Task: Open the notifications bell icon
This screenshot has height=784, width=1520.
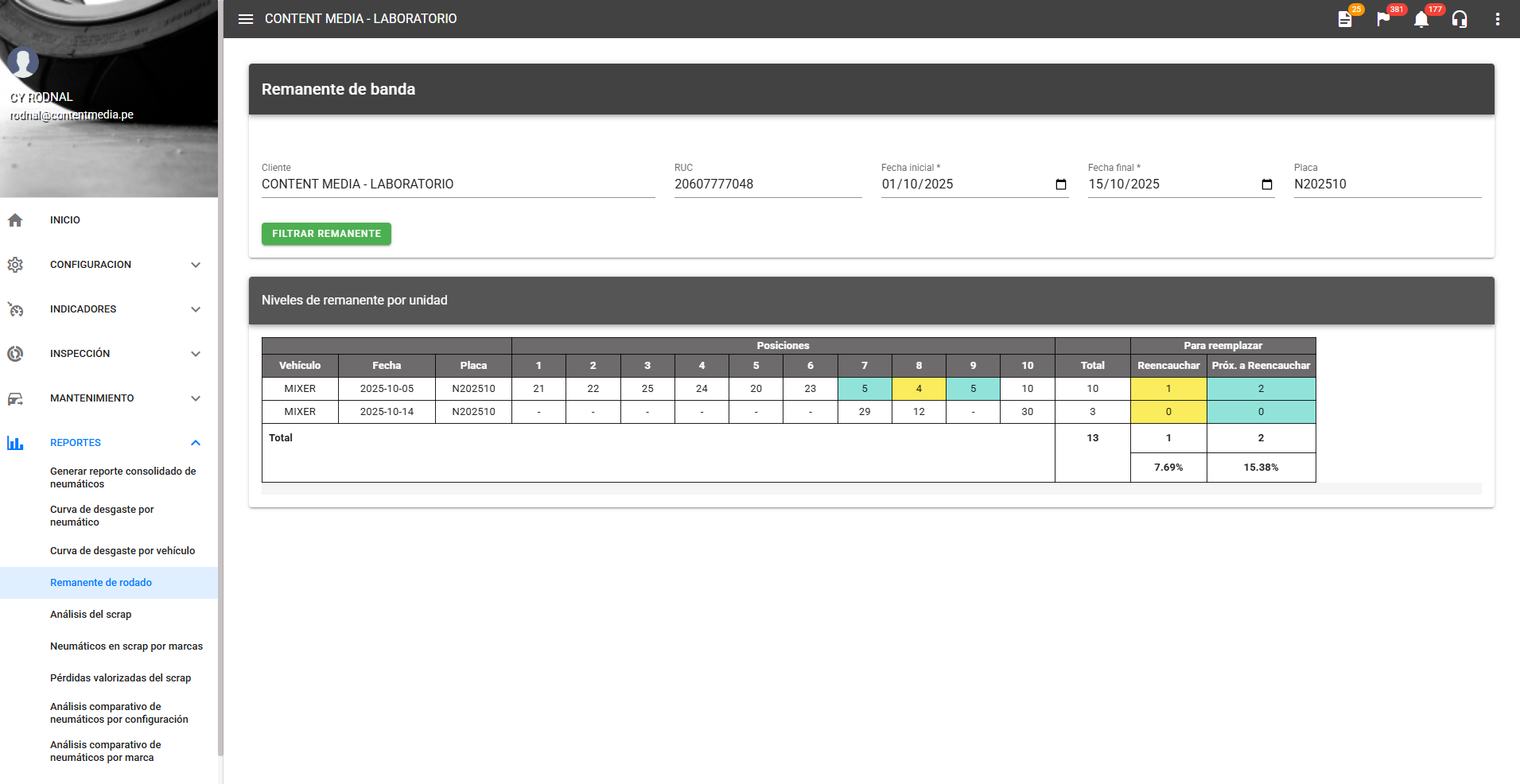Action: 1421,19
